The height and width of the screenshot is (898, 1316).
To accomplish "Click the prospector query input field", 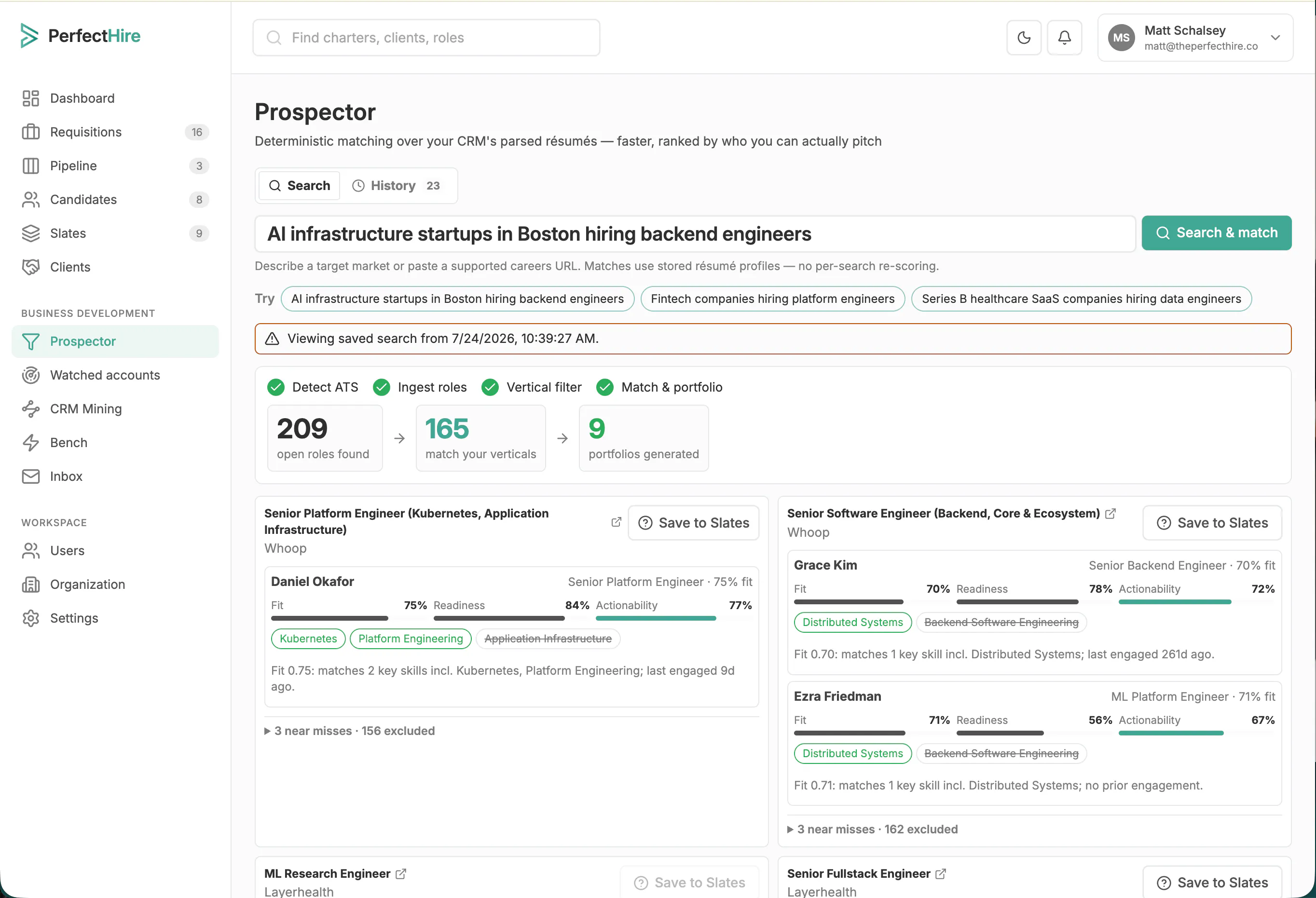I will [695, 234].
